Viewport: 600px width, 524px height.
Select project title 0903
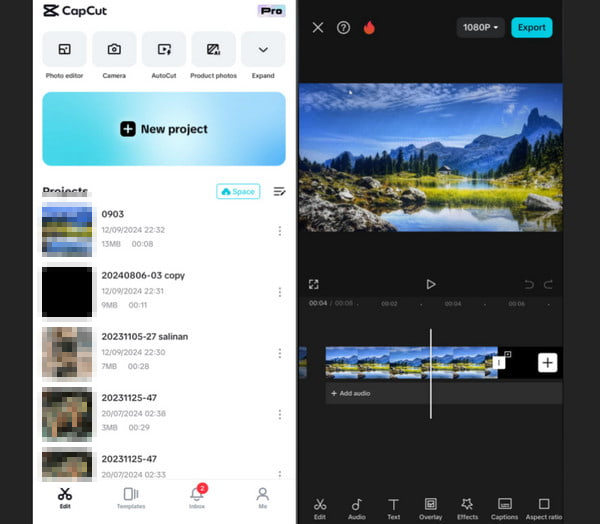pyautogui.click(x=112, y=214)
